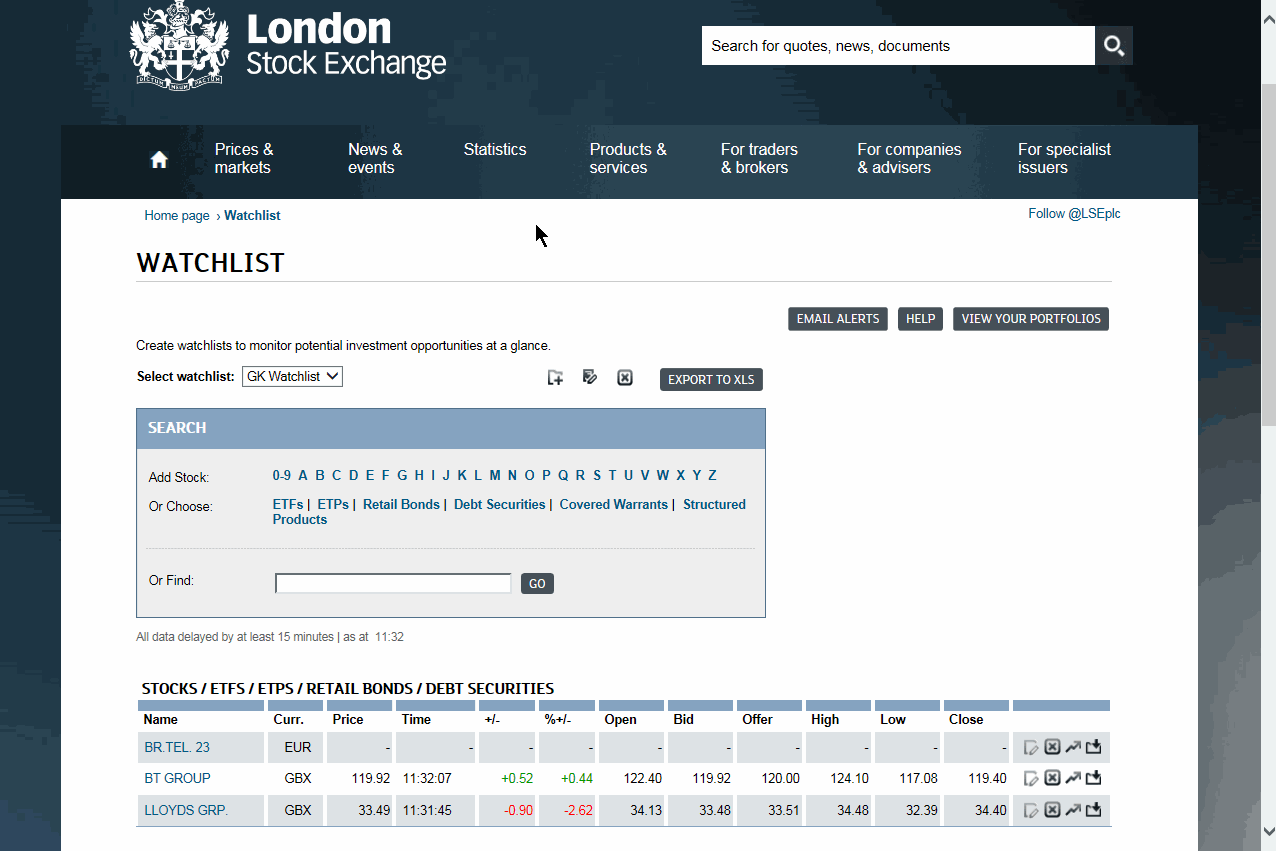Edit the LLOYDS GRP. row note
This screenshot has width=1276, height=851.
[x=1032, y=811]
